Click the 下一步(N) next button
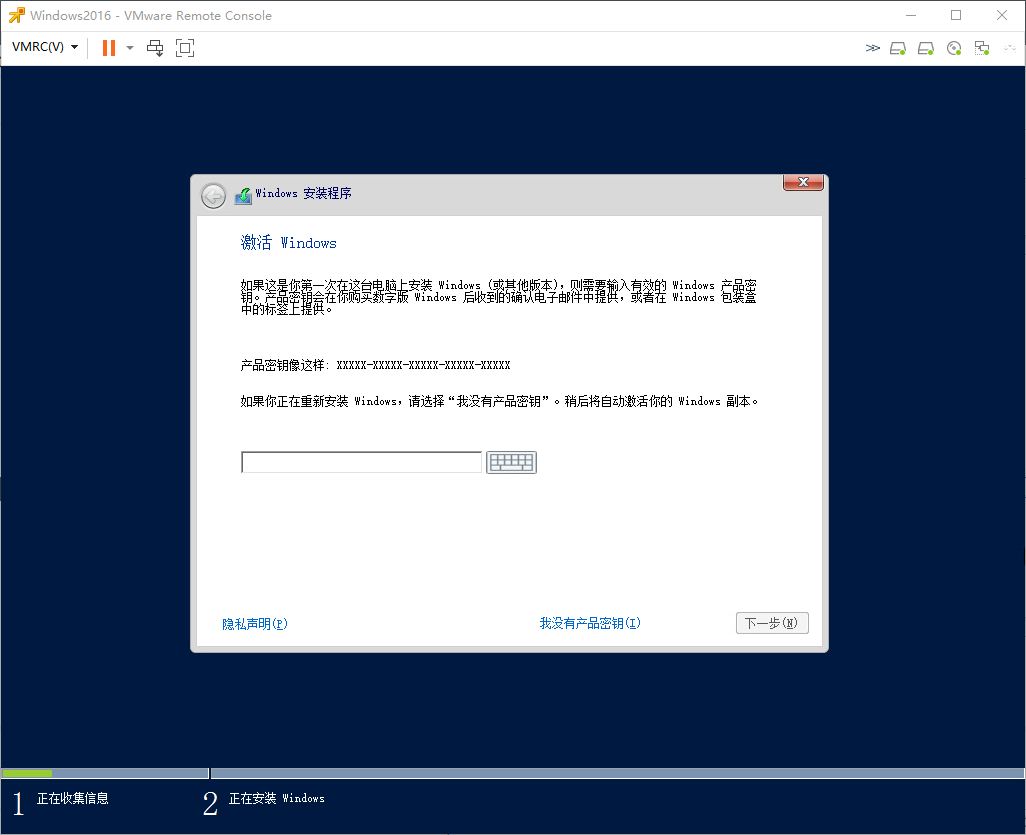The width and height of the screenshot is (1026, 835). [772, 623]
